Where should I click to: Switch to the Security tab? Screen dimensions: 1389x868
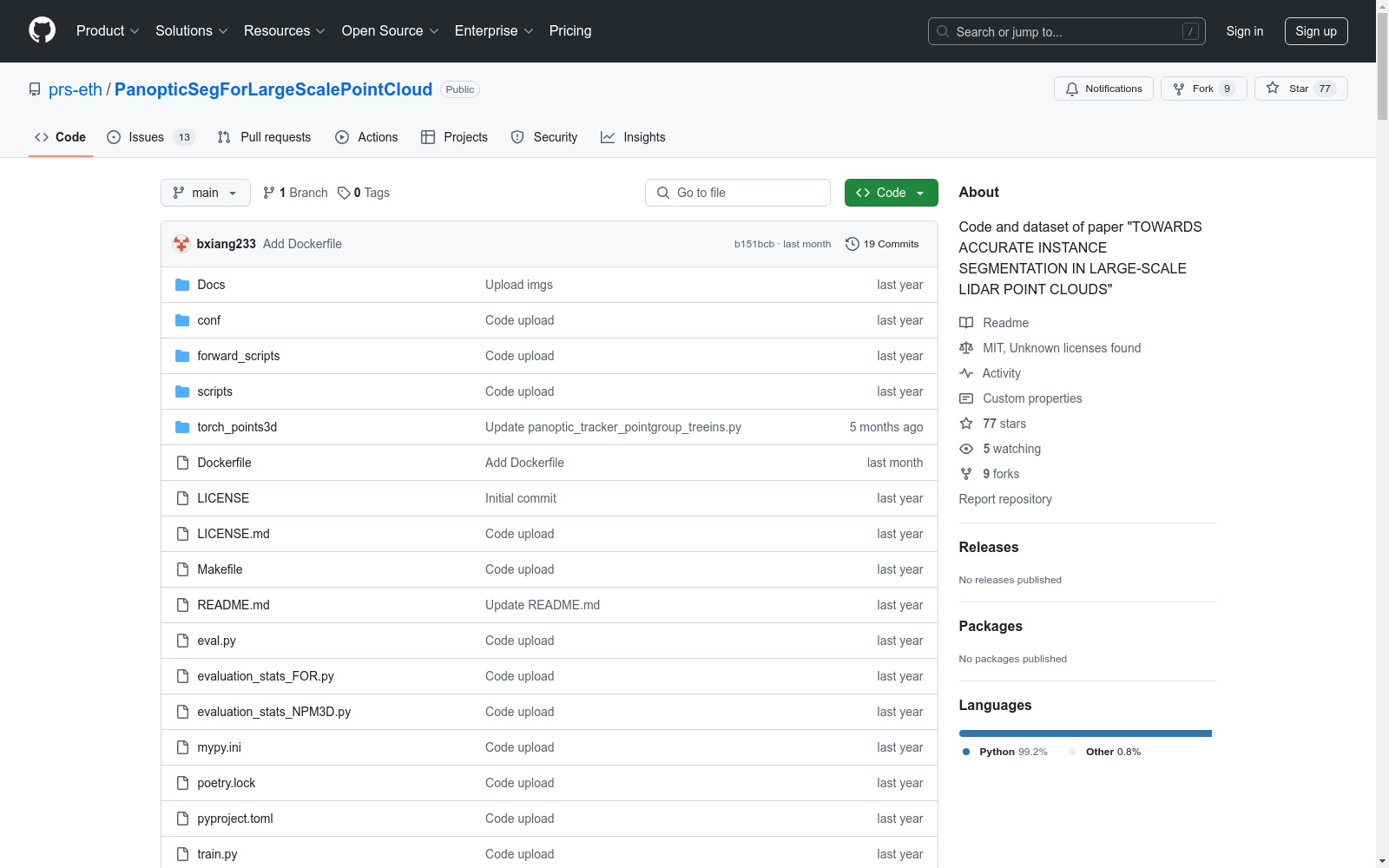pos(544,137)
